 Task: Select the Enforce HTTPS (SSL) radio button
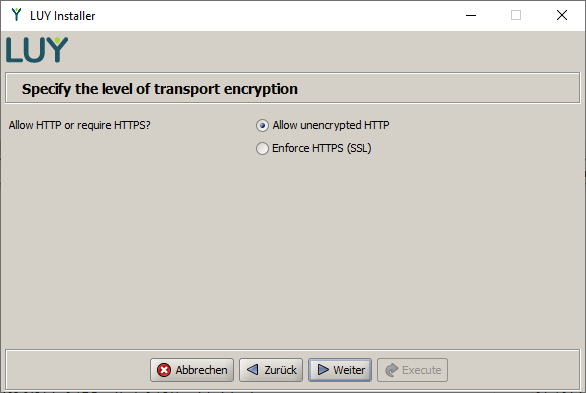coord(262,148)
